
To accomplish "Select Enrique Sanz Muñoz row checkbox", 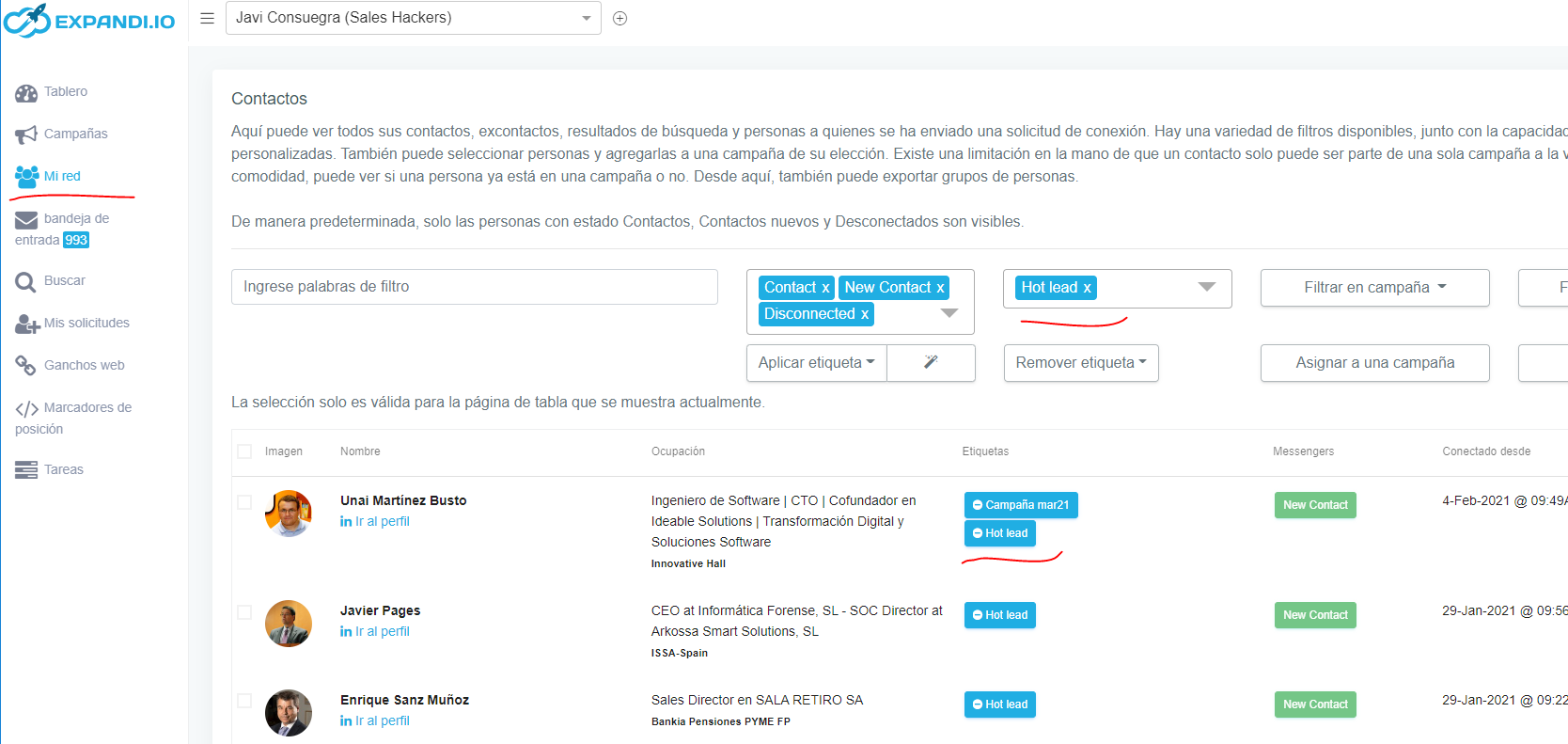I will [244, 701].
